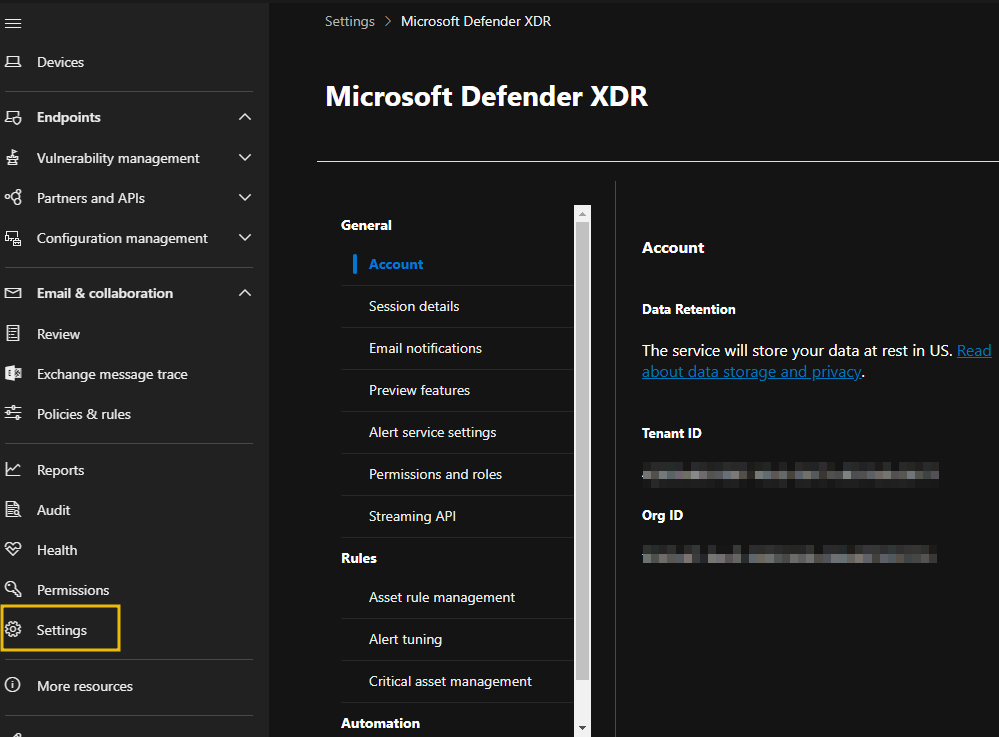This screenshot has height=737, width=999.
Task: Open the Streaming API settings
Action: [x=412, y=516]
